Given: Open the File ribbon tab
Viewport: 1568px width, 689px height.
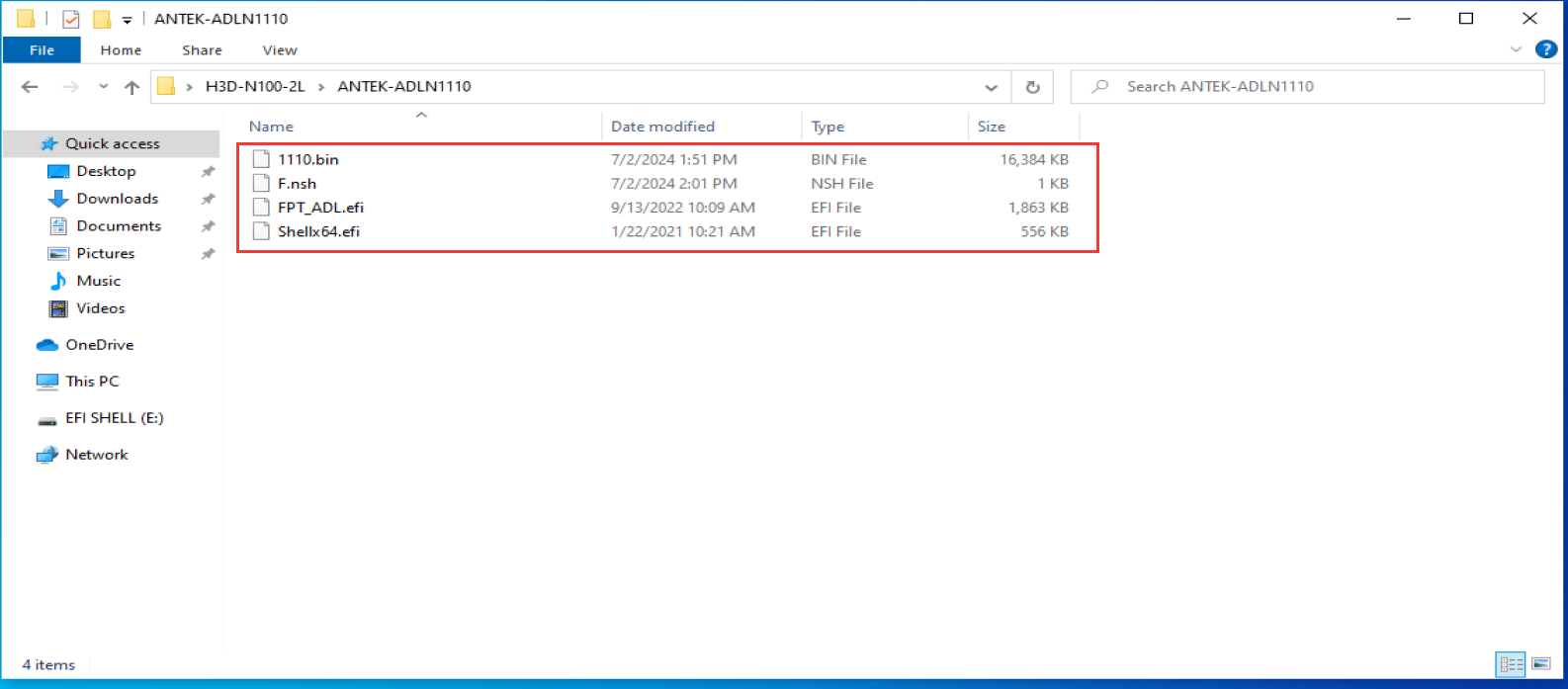Looking at the screenshot, I should coord(42,49).
